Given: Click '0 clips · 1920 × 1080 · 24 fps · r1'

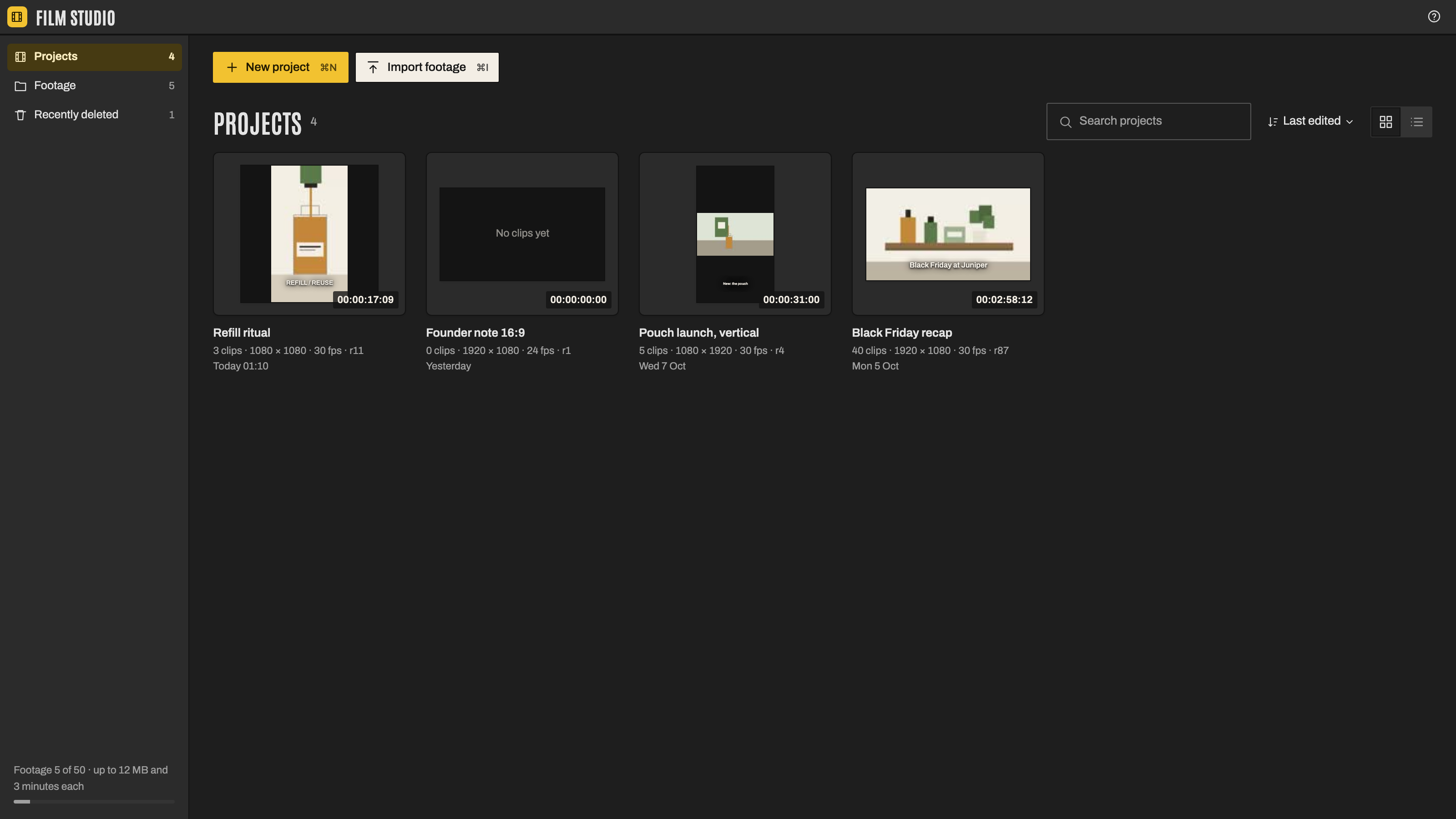Looking at the screenshot, I should pos(499,350).
